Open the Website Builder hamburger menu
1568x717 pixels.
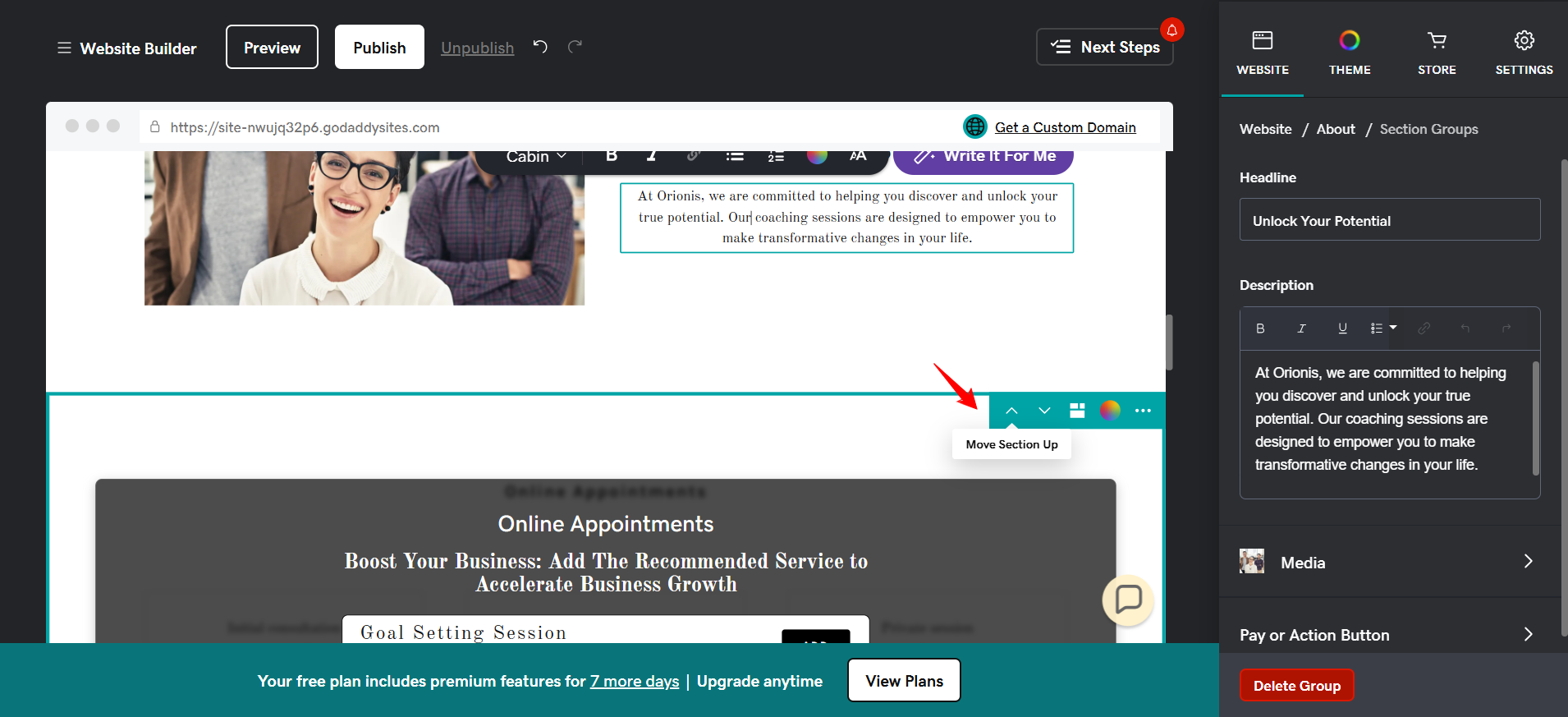pos(64,48)
